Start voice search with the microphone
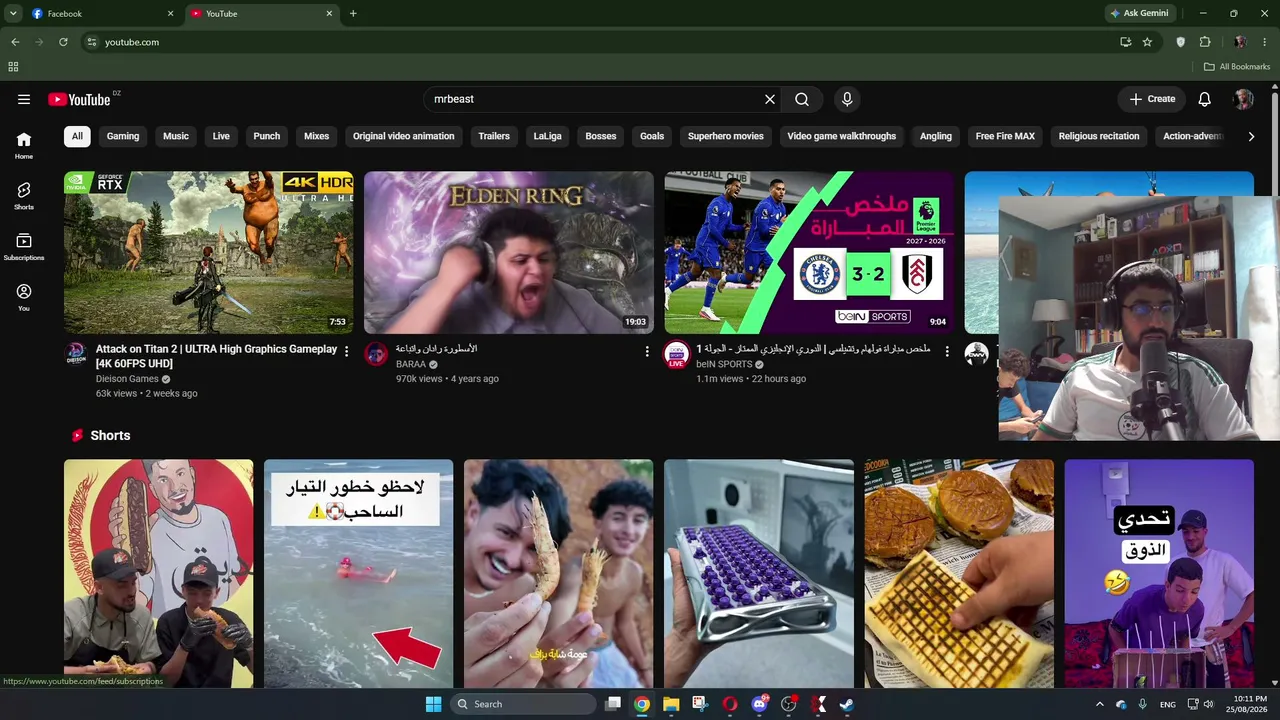This screenshot has height=720, width=1280. point(847,99)
